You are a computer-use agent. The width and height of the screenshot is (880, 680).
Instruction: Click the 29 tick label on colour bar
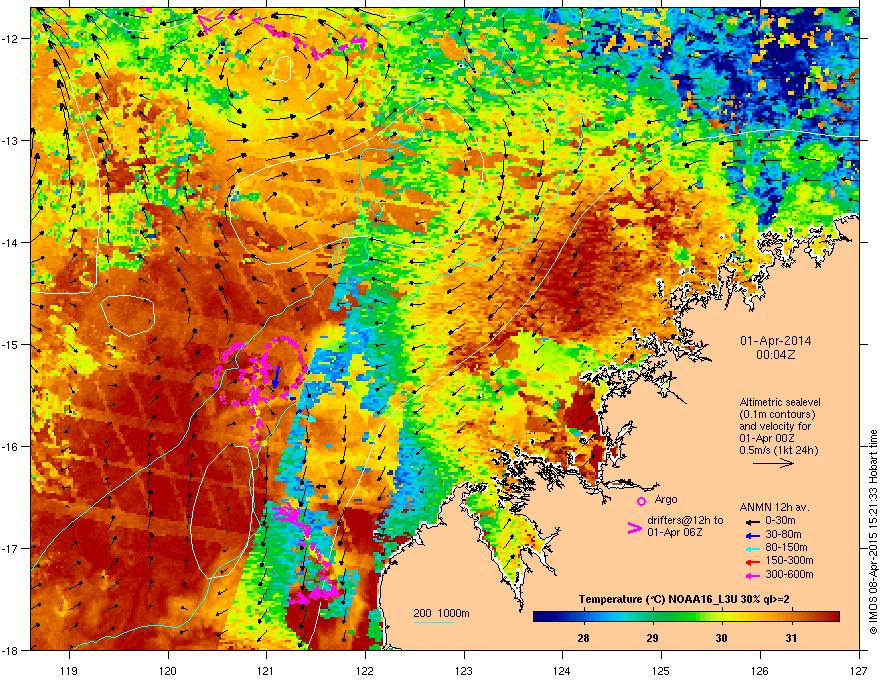652,638
